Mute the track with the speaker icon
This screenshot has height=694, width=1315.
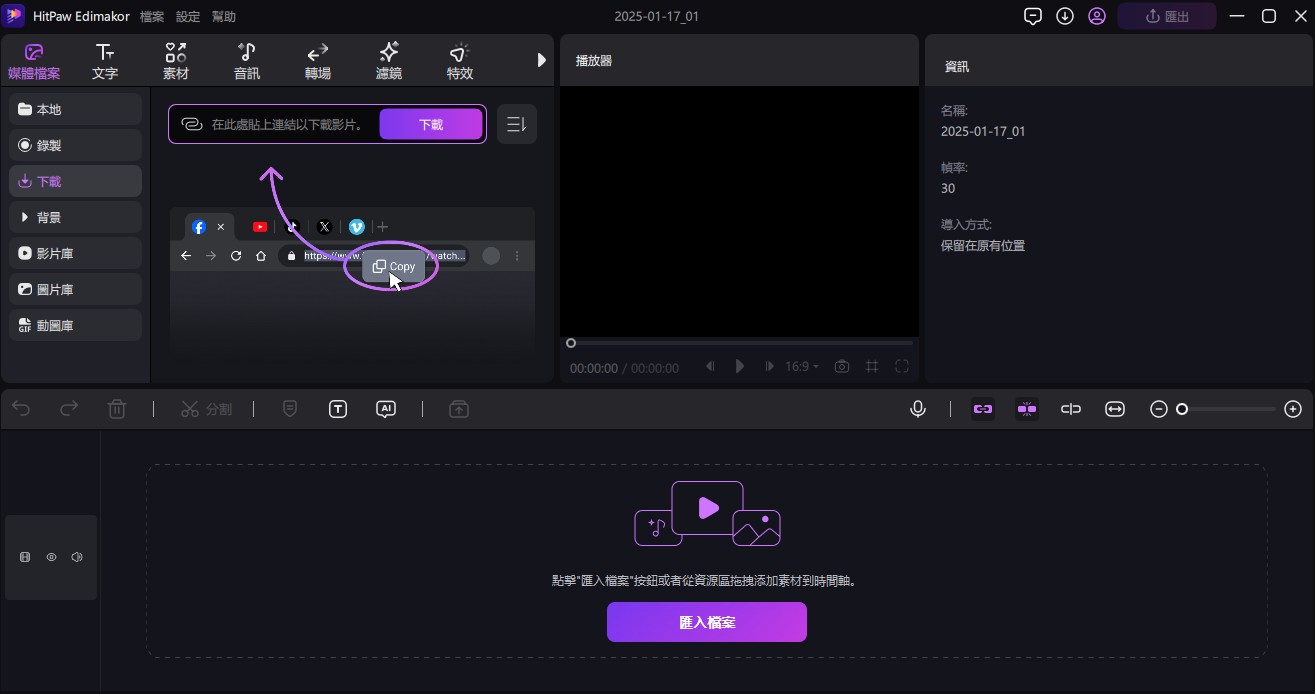coord(77,557)
